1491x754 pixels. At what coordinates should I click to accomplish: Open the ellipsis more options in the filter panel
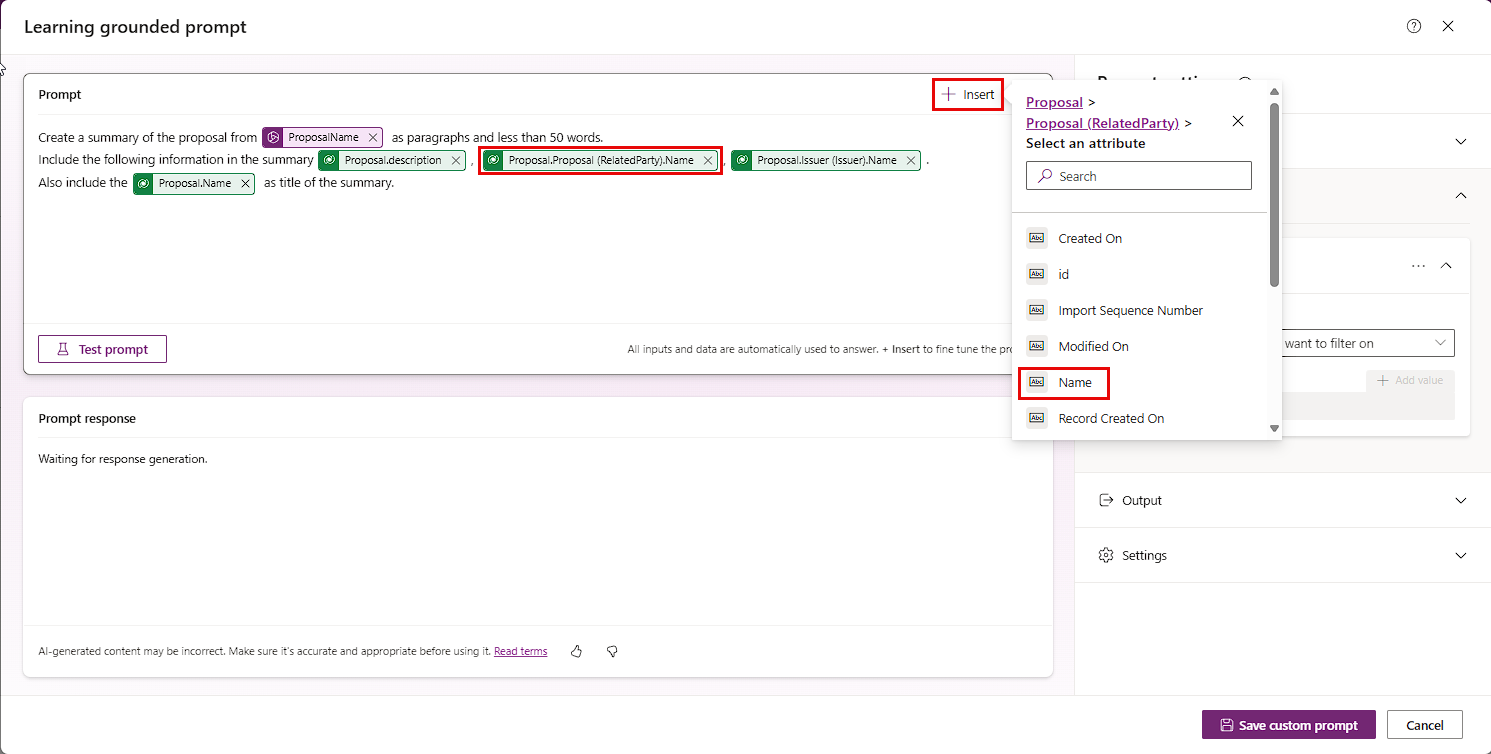(x=1418, y=265)
